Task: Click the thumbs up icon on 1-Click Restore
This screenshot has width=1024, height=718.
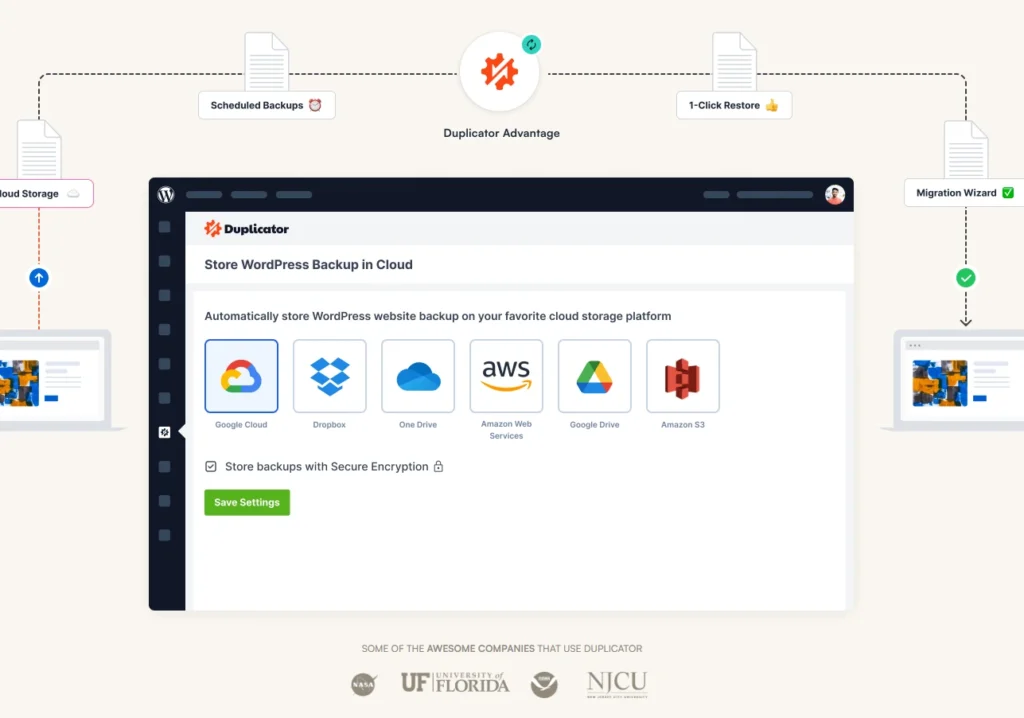Action: [x=772, y=105]
